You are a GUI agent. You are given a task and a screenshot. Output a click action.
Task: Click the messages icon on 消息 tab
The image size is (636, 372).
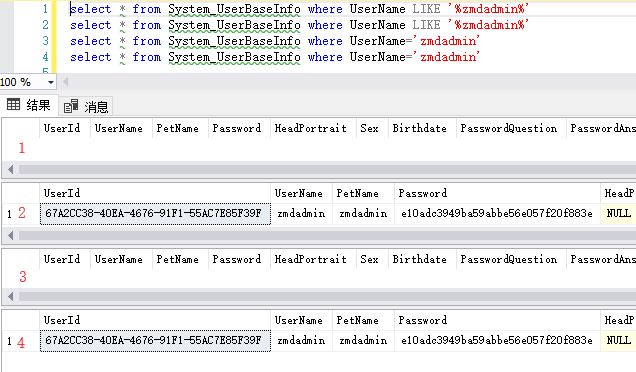71,106
